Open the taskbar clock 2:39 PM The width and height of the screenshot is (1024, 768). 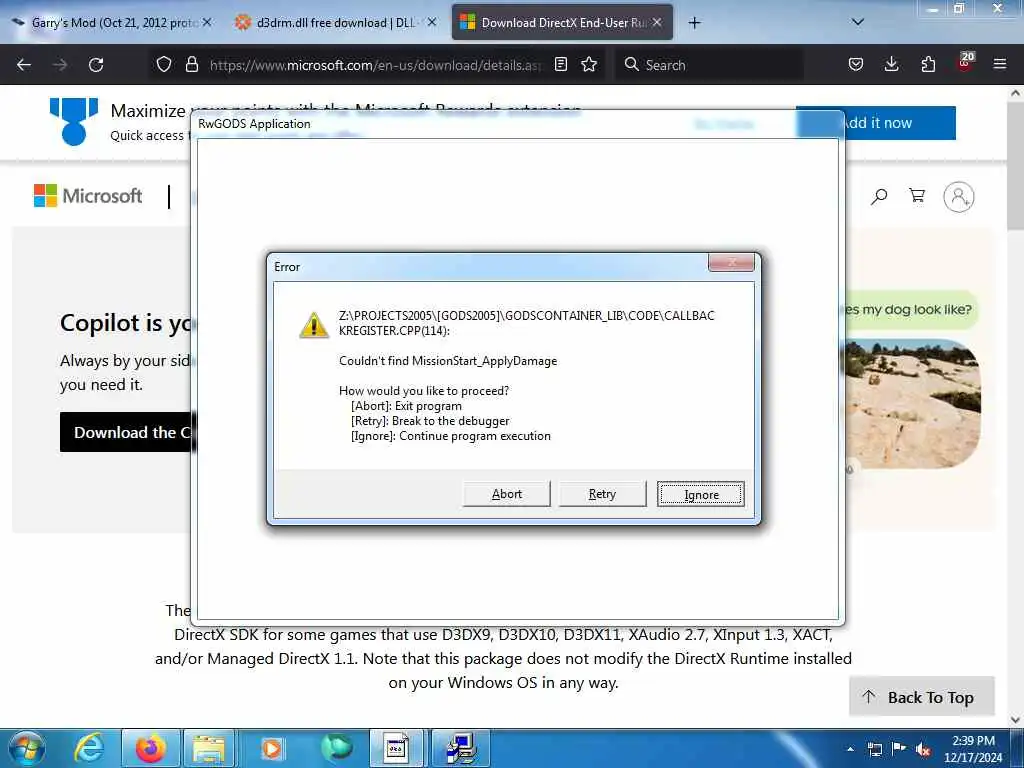(973, 749)
